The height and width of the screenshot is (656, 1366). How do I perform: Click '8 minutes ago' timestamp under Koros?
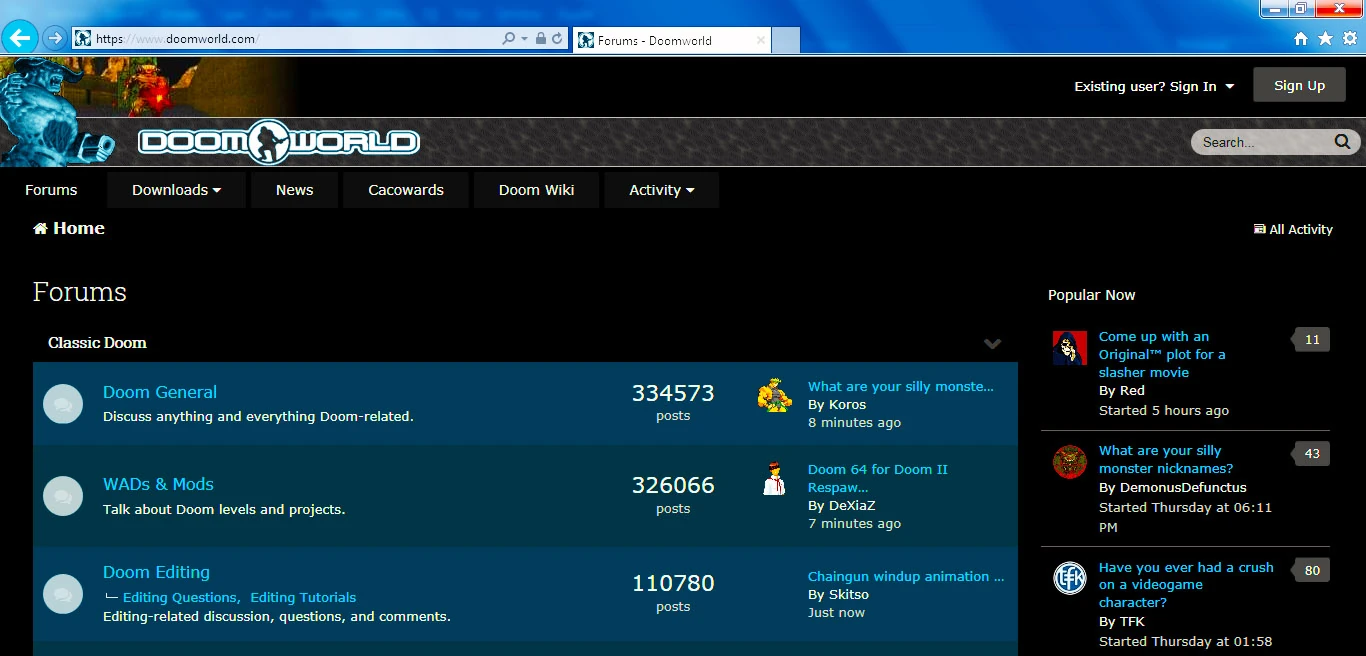click(854, 422)
